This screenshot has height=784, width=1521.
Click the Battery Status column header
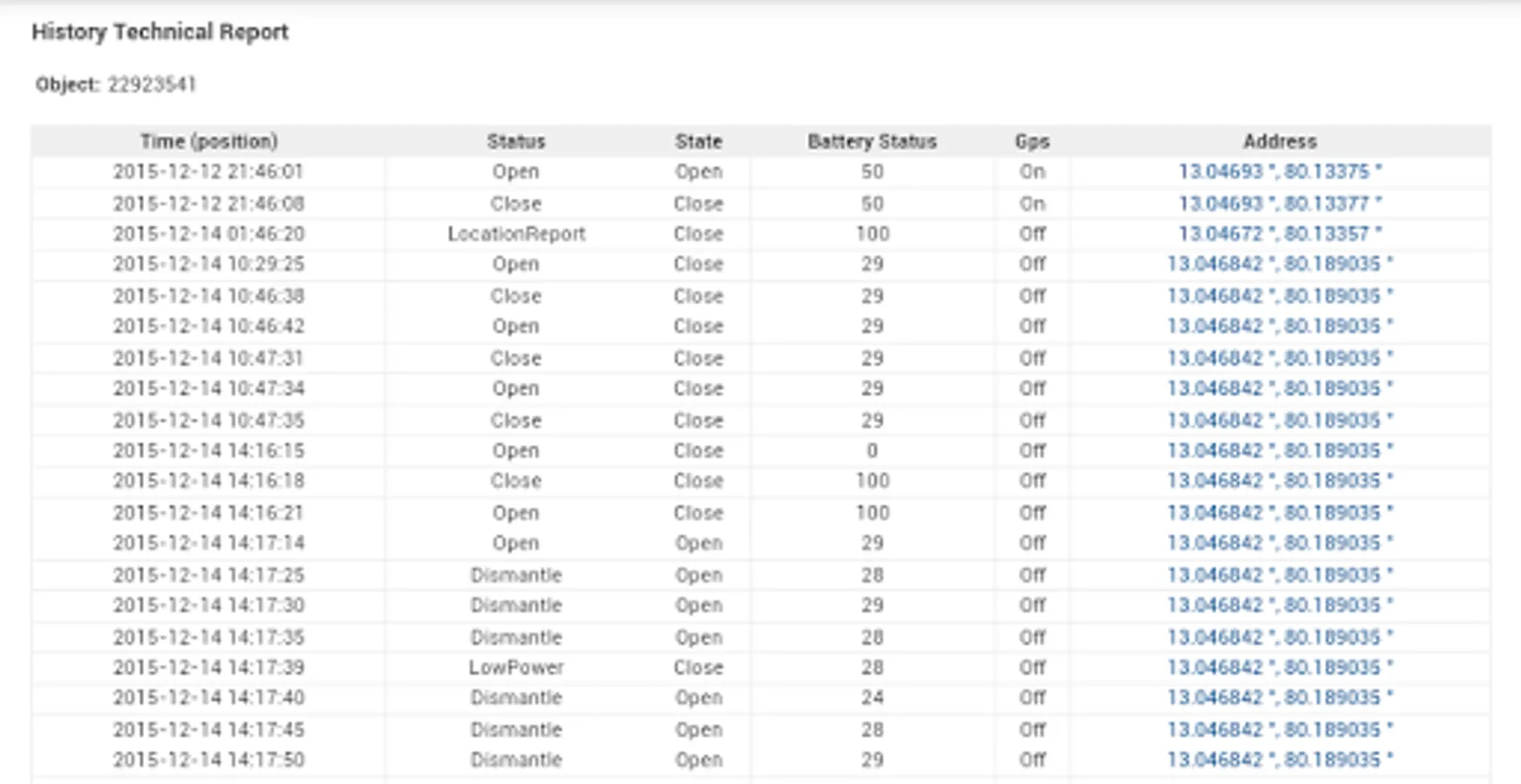point(872,141)
